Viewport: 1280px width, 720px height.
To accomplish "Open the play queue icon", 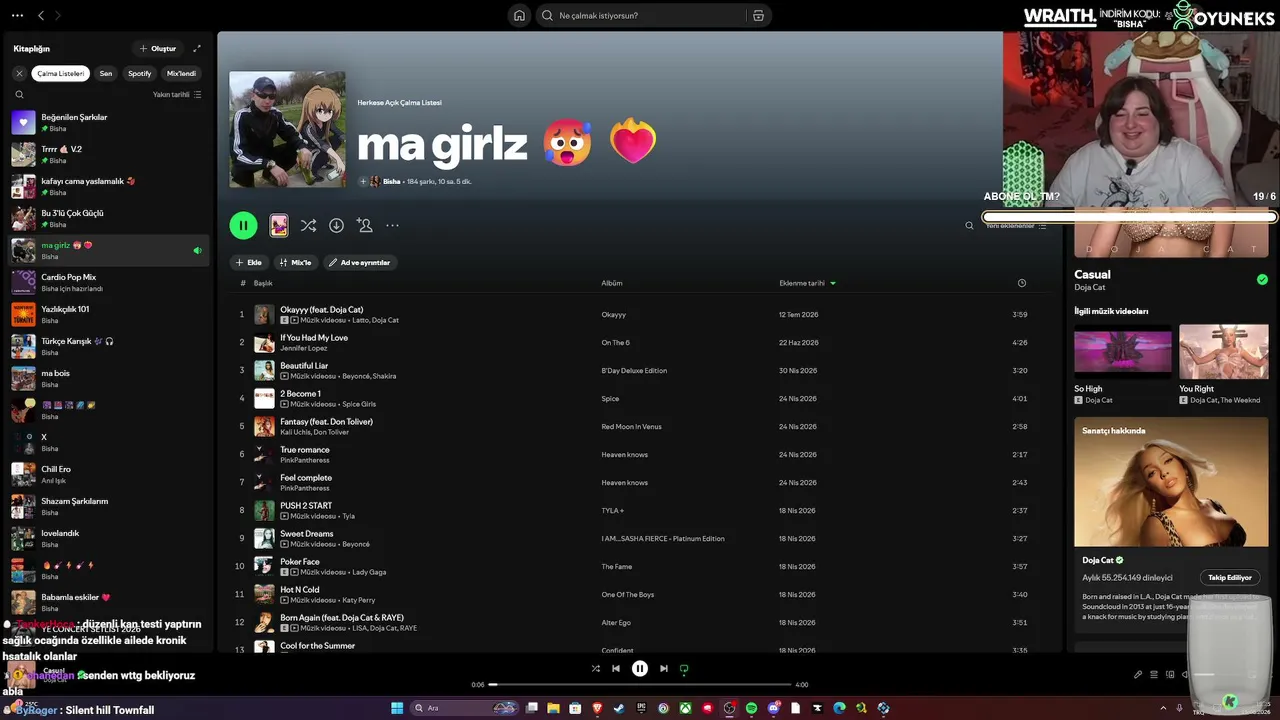I will point(1154,675).
